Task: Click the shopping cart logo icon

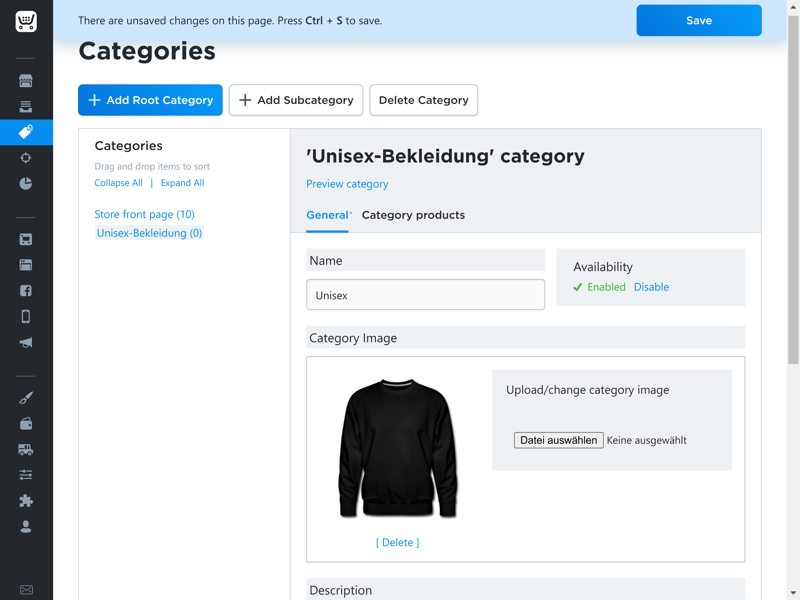Action: [x=26, y=21]
